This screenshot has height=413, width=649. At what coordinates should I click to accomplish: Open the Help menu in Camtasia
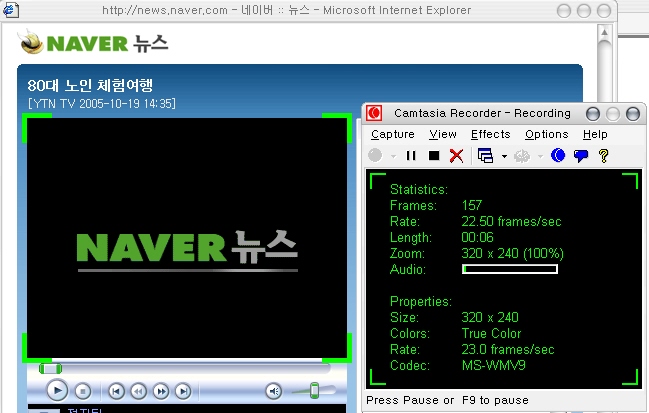point(595,134)
